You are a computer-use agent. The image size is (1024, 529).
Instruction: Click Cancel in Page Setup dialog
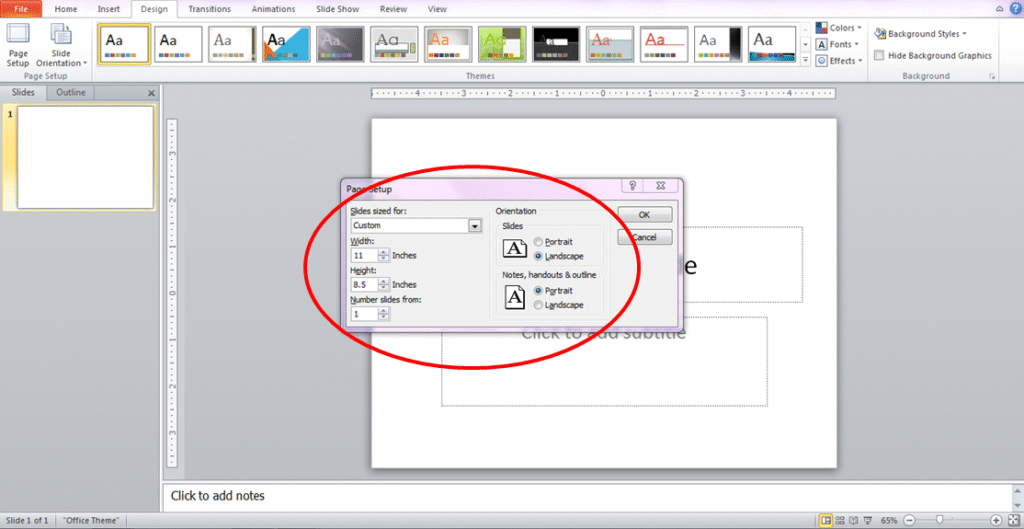644,238
